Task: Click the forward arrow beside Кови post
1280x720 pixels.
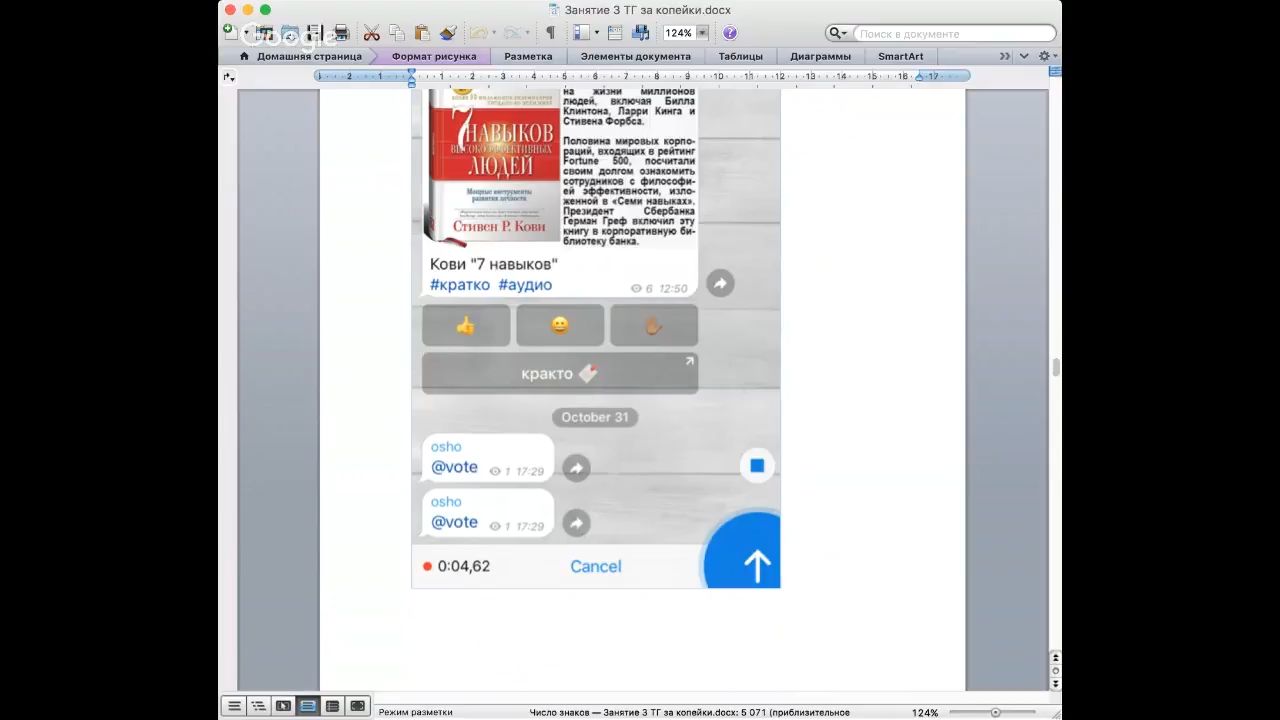Action: (x=720, y=284)
